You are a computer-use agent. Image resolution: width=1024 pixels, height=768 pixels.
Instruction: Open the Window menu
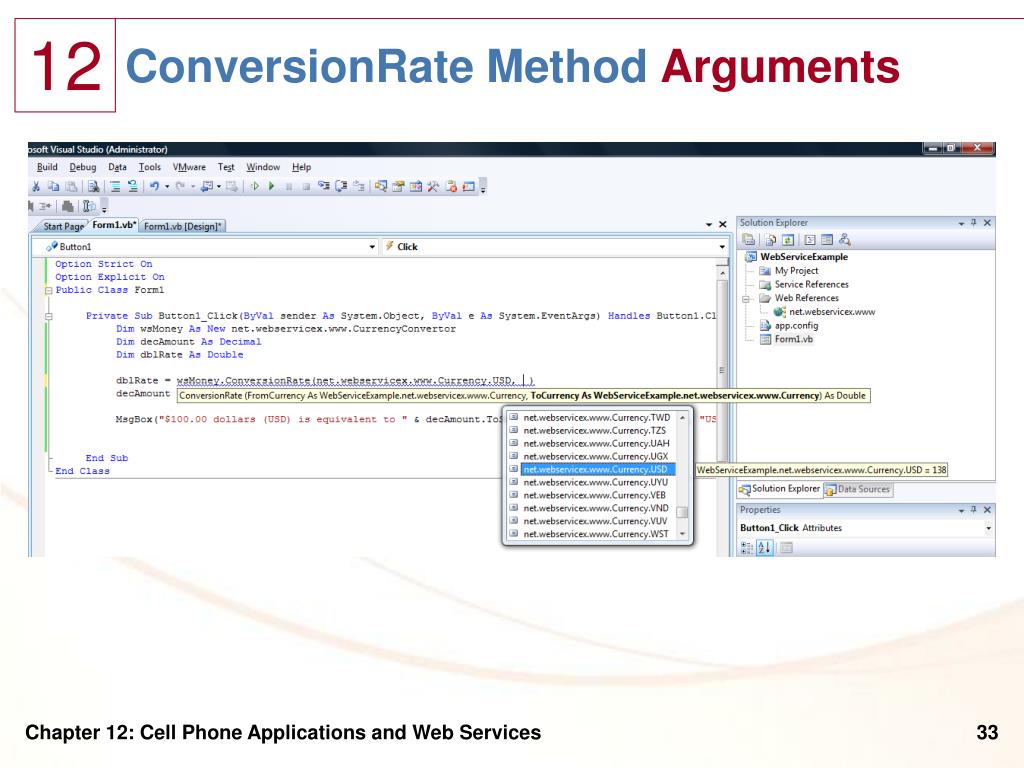click(263, 167)
